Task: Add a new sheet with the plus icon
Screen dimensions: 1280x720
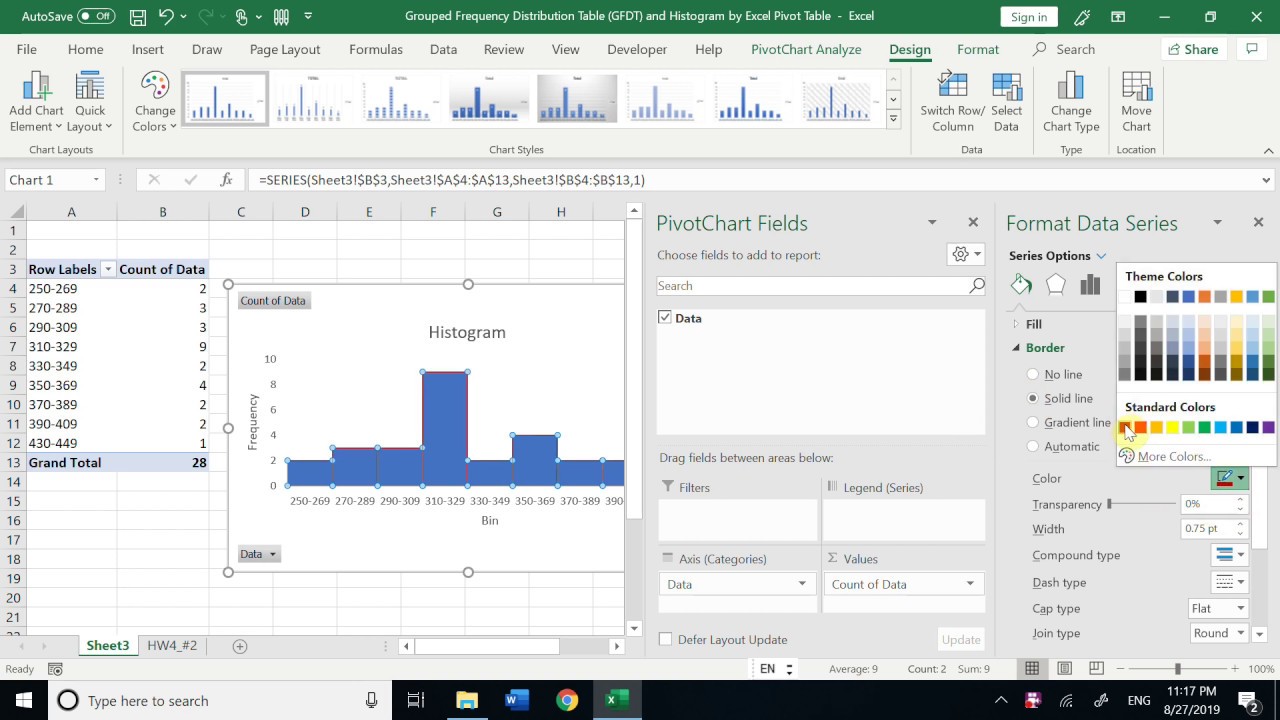Action: 240,646
